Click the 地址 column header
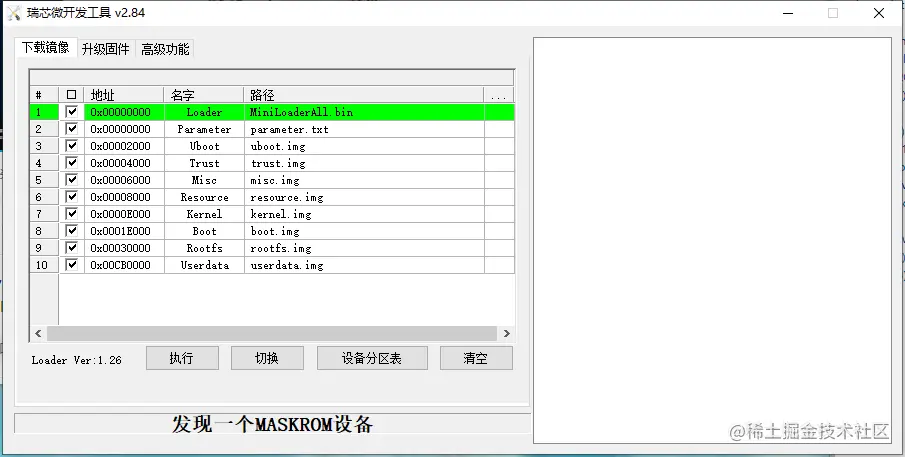905x457 pixels. [124, 95]
